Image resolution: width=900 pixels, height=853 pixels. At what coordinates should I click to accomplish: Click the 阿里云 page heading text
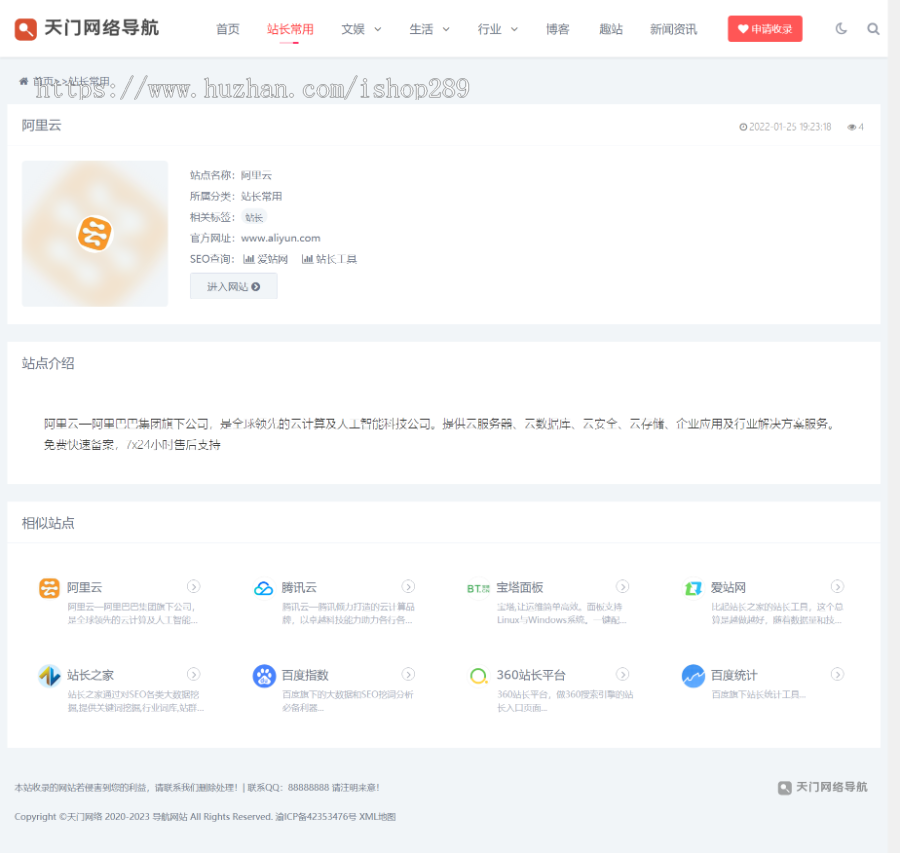click(x=41, y=125)
